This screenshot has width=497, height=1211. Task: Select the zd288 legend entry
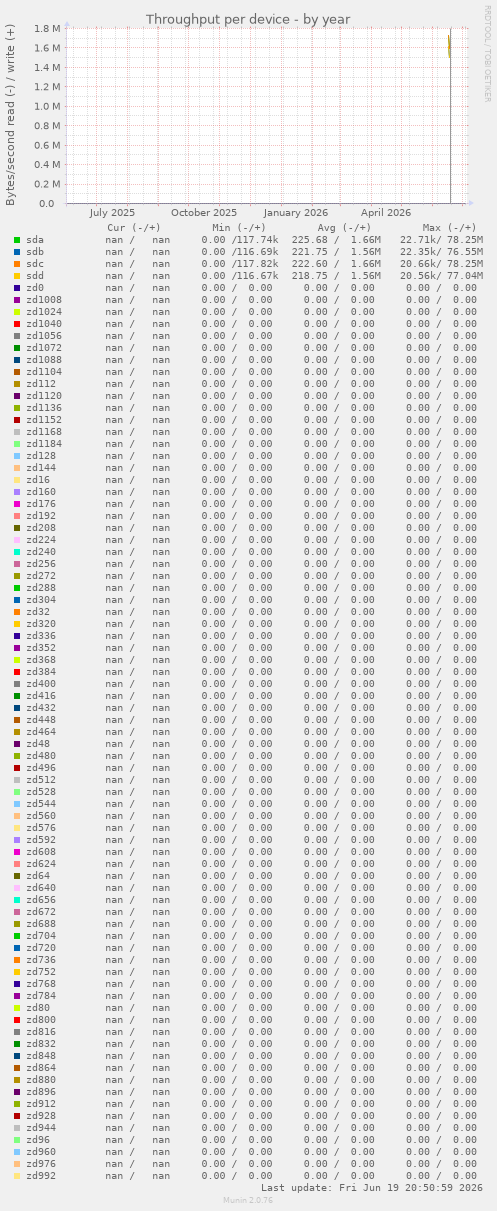point(41,588)
